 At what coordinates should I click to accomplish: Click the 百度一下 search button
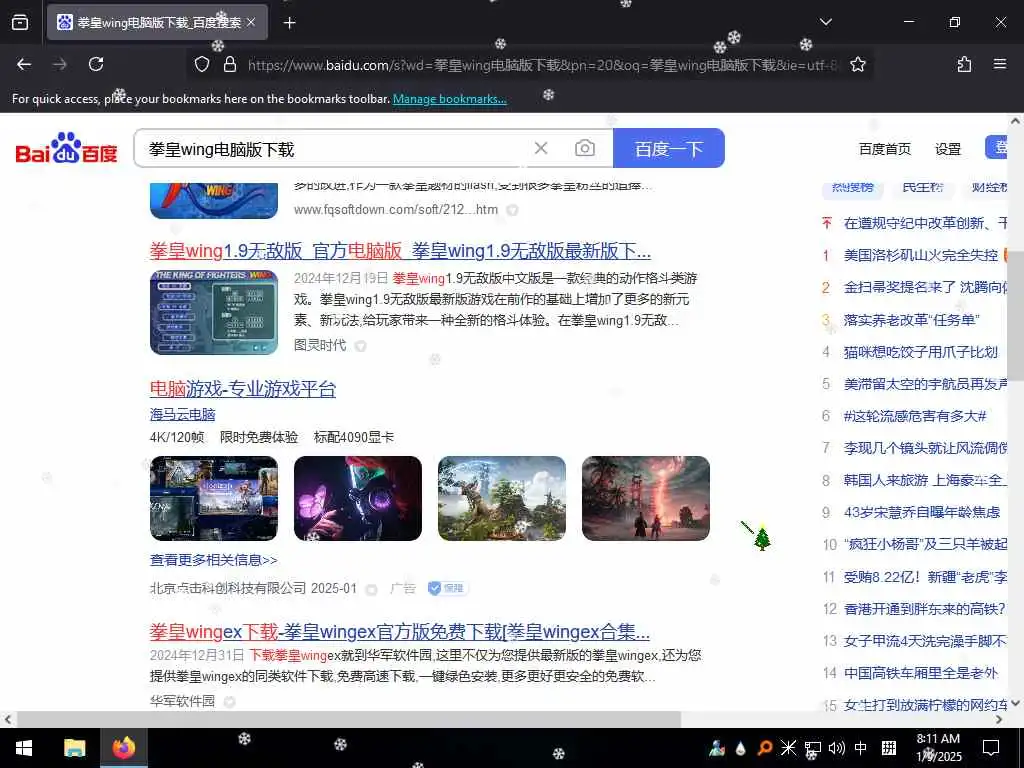pos(669,148)
